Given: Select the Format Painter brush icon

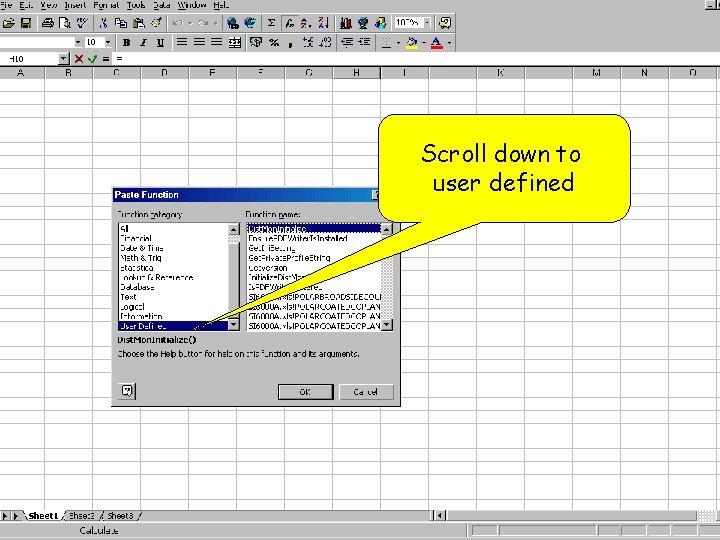Looking at the screenshot, I should tap(156, 23).
